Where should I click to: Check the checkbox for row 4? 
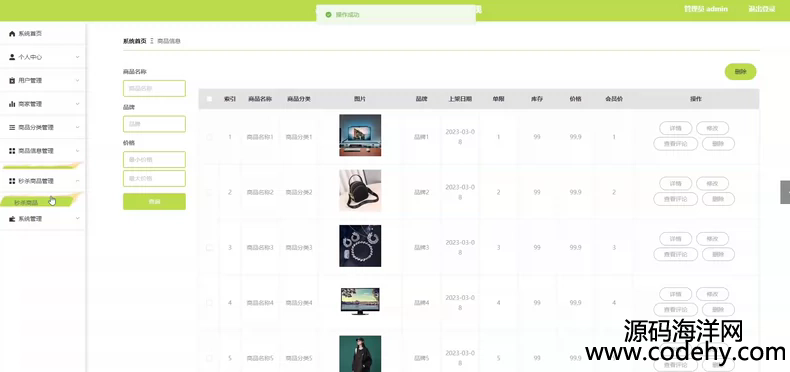210,303
